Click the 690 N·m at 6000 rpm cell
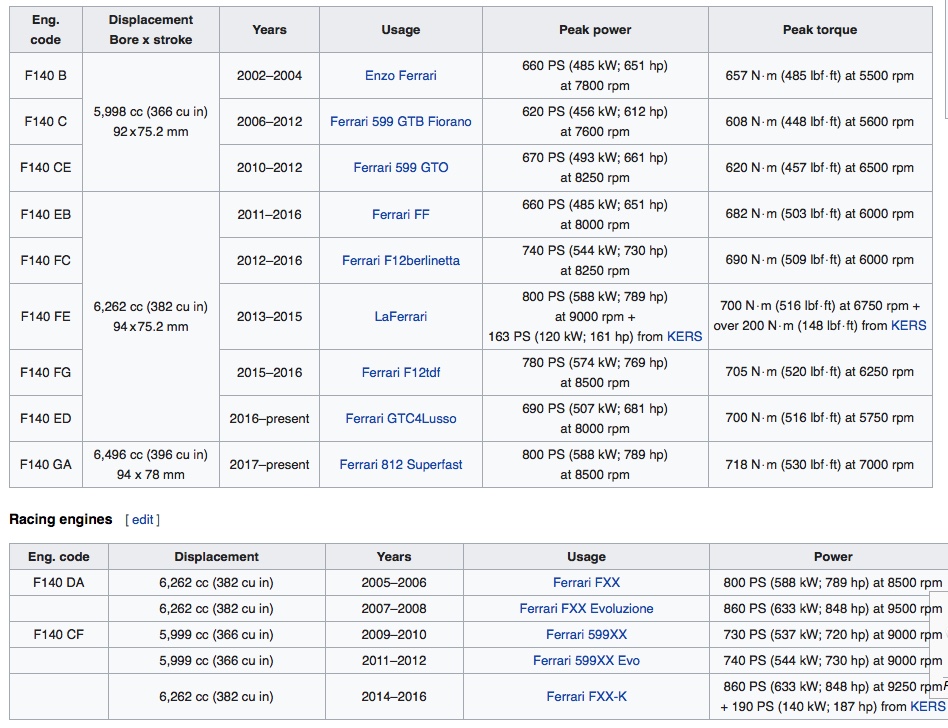 [820, 261]
